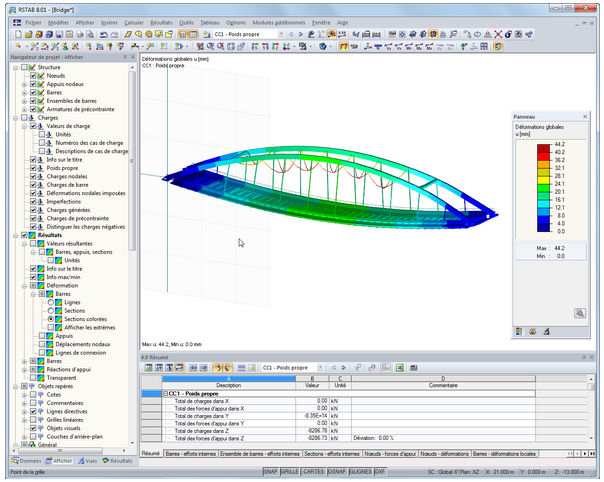
Task: Click the Open folder icon in toolbar
Action: tap(28, 34)
